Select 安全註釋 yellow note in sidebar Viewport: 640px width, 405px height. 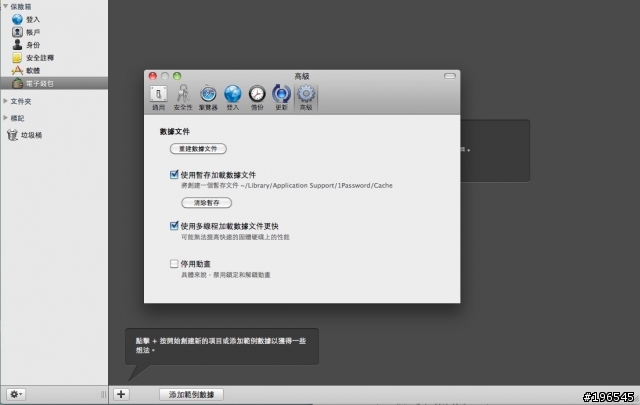click(x=17, y=58)
